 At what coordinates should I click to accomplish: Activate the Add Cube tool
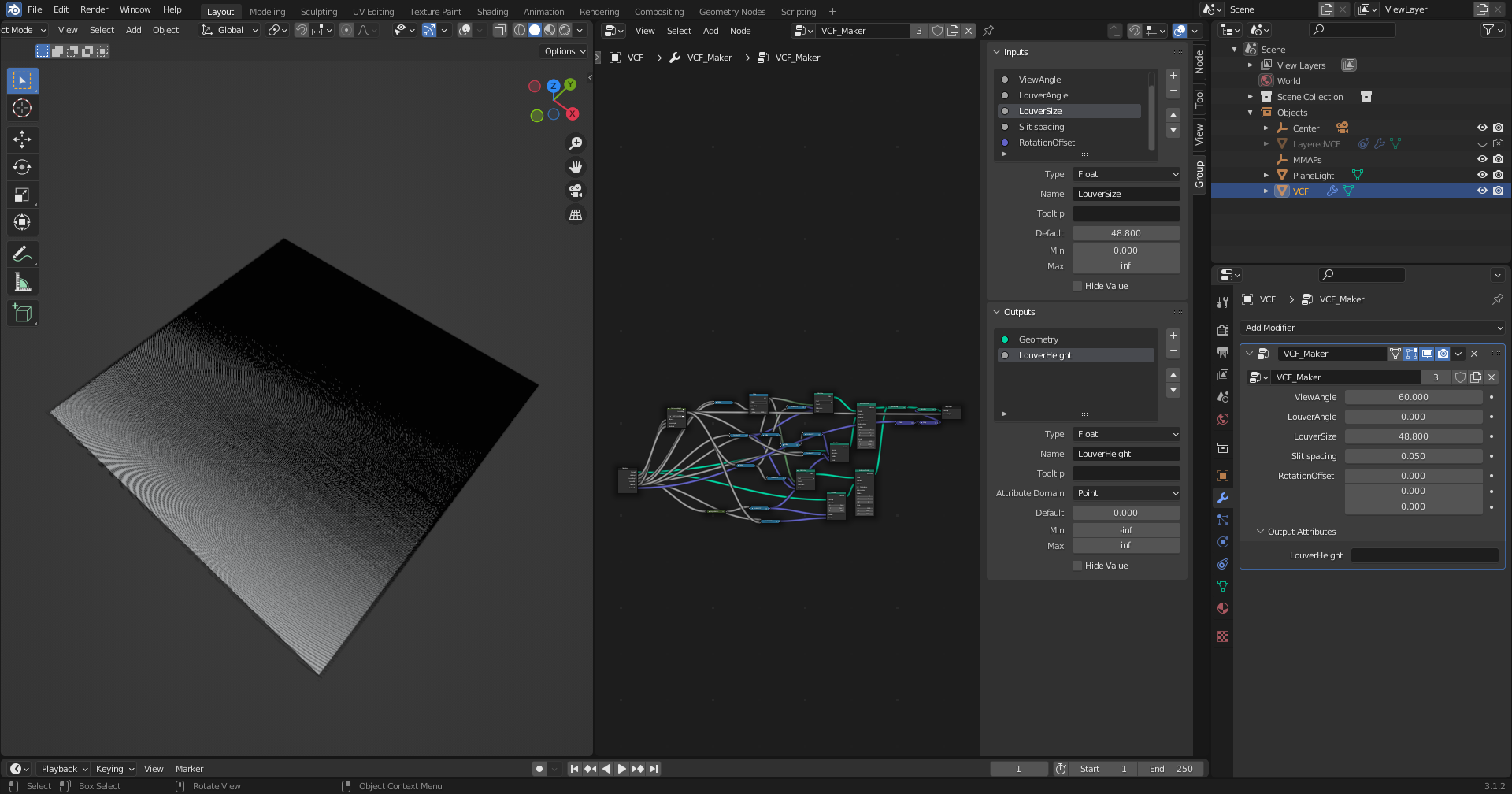22,314
